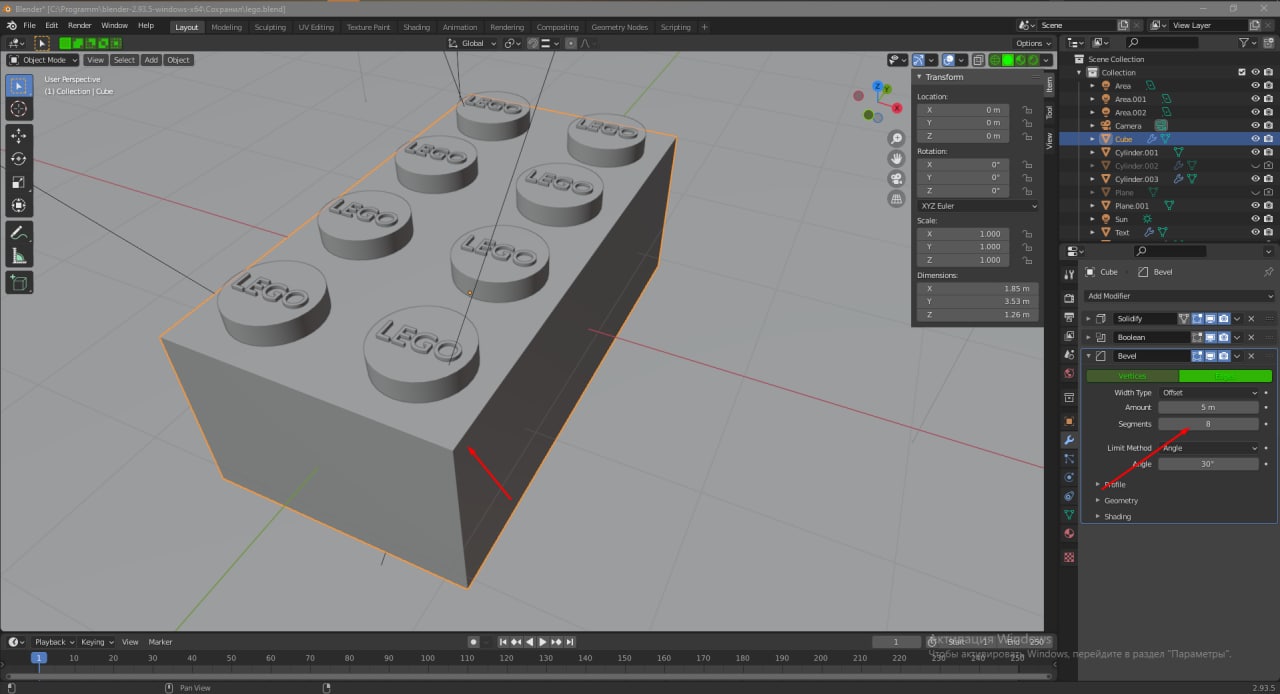Open the Object Data green triangle tab
The width and height of the screenshot is (1280, 694).
[1069, 515]
